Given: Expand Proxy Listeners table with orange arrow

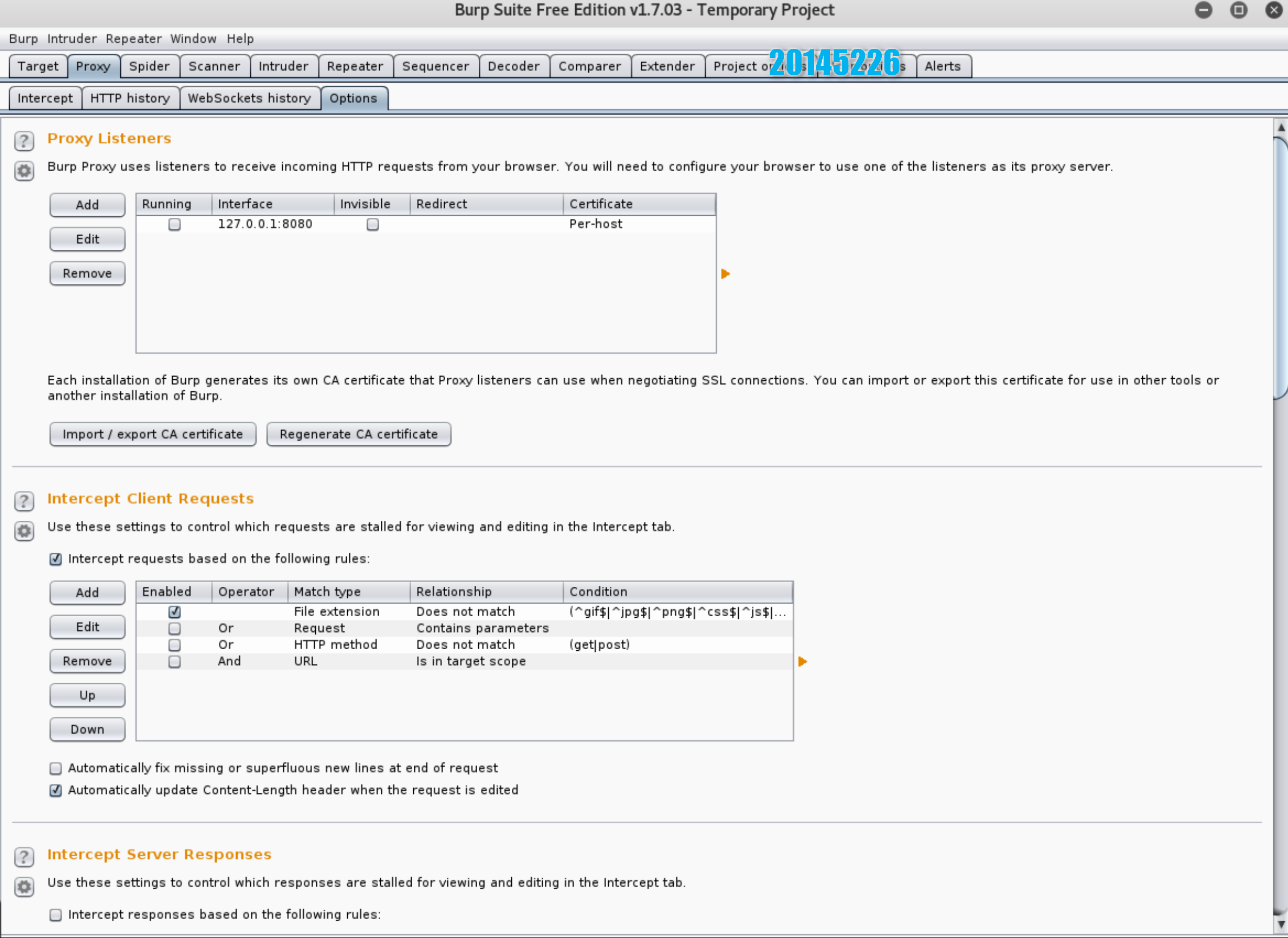Looking at the screenshot, I should coord(725,274).
